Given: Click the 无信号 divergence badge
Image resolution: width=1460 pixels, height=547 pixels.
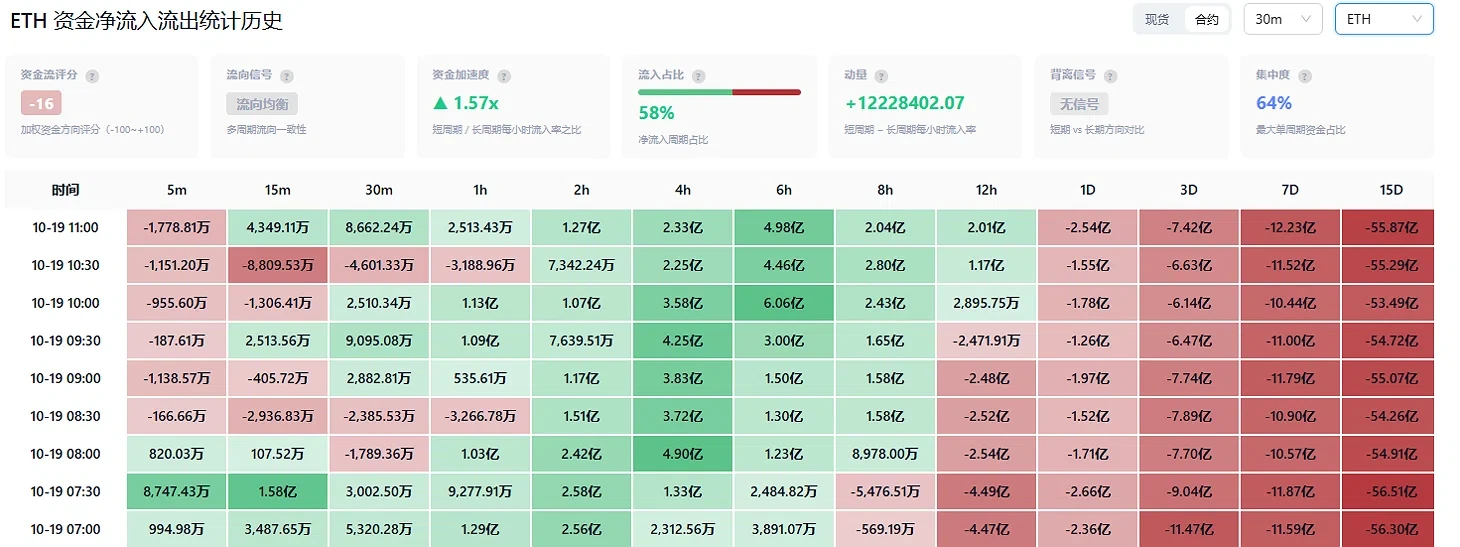Looking at the screenshot, I should tap(1079, 104).
